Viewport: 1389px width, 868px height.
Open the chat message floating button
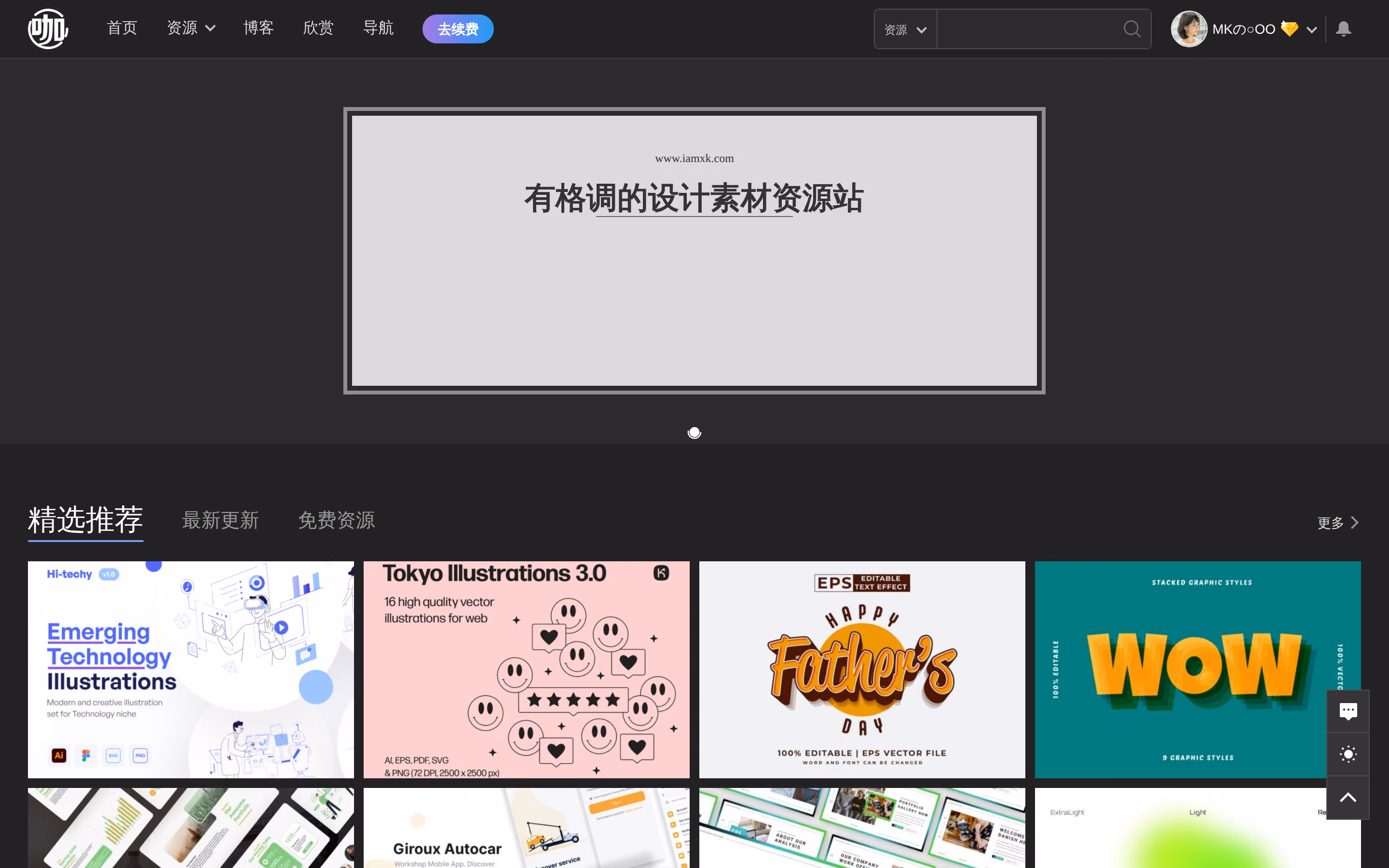coord(1348,711)
